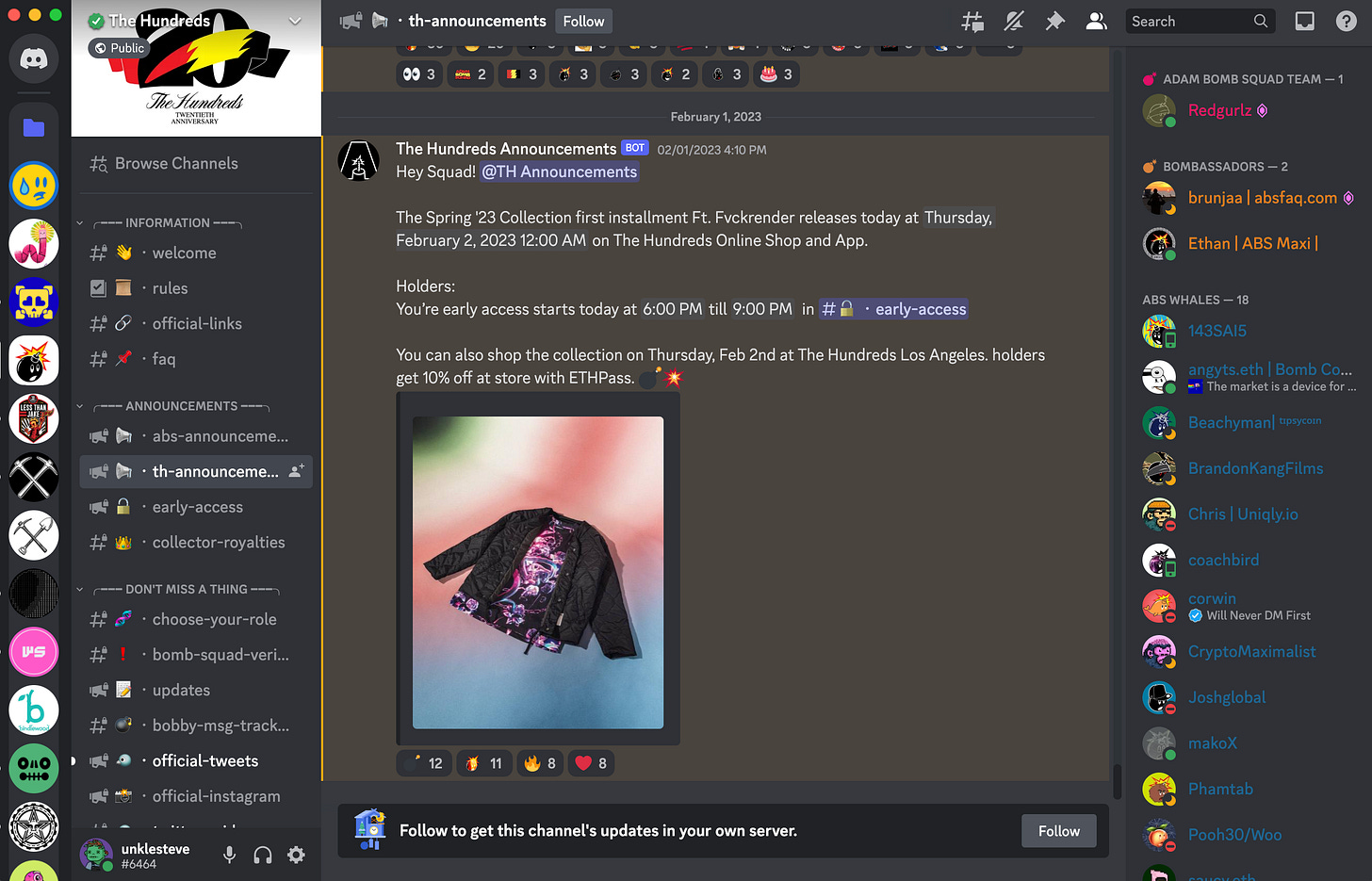
Task: Open the faq channel
Action: coord(196,359)
